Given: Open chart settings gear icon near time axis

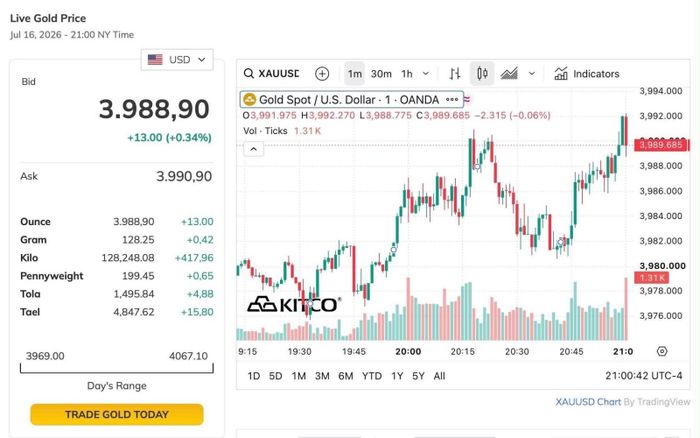Looking at the screenshot, I should (x=662, y=351).
